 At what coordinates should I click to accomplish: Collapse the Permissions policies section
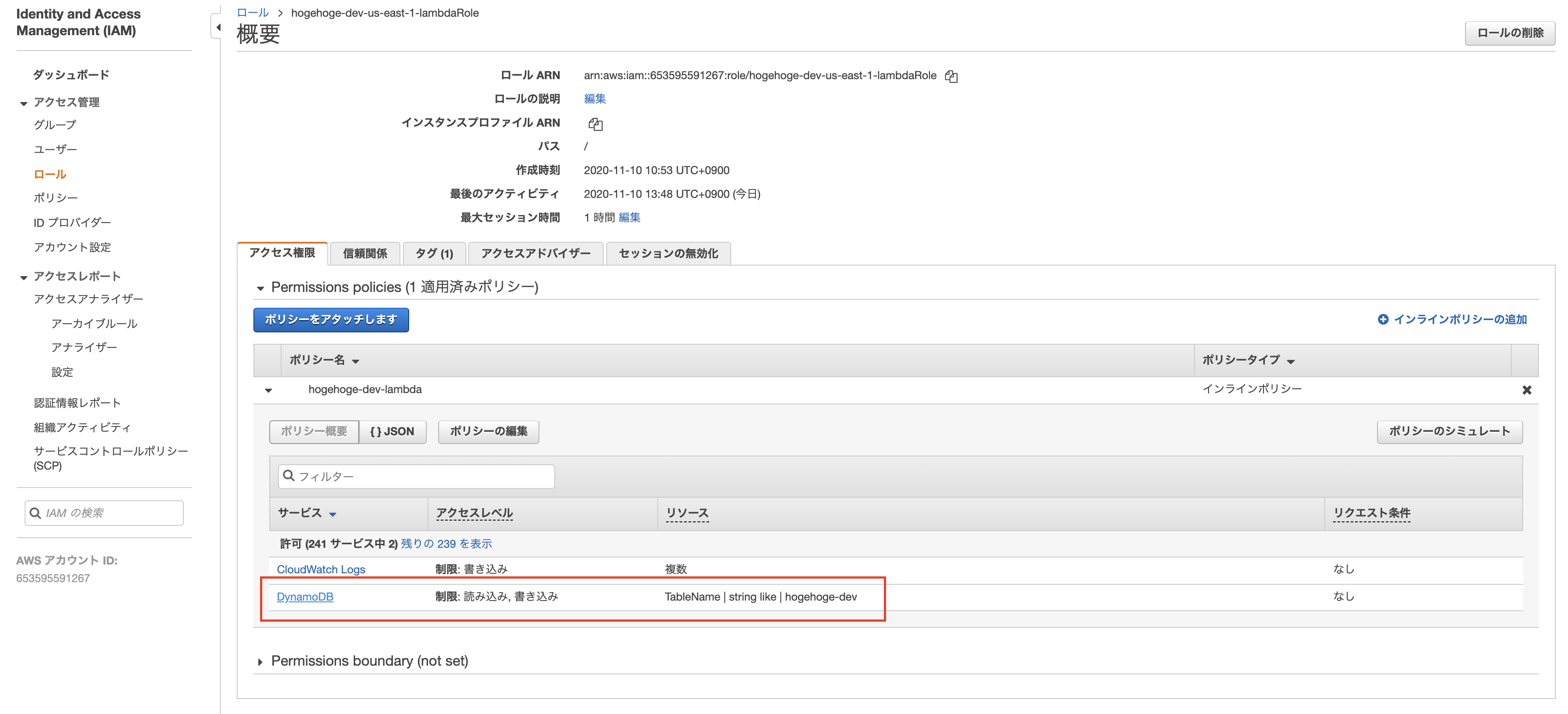(x=260, y=288)
